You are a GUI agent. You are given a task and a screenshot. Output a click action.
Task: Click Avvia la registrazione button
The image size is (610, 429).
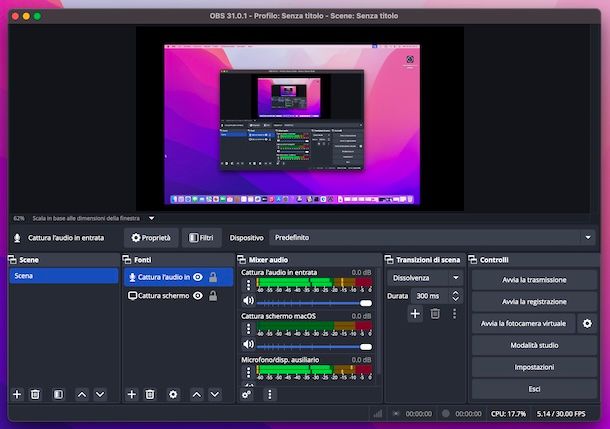[534, 301]
